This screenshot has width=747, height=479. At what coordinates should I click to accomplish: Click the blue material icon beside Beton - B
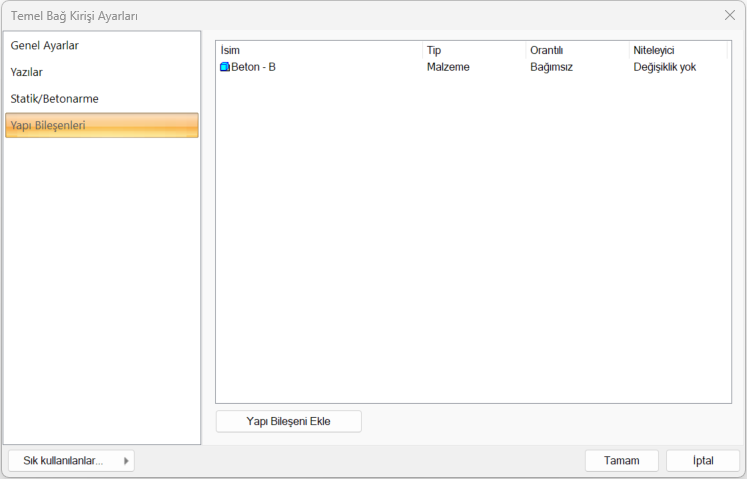225,67
